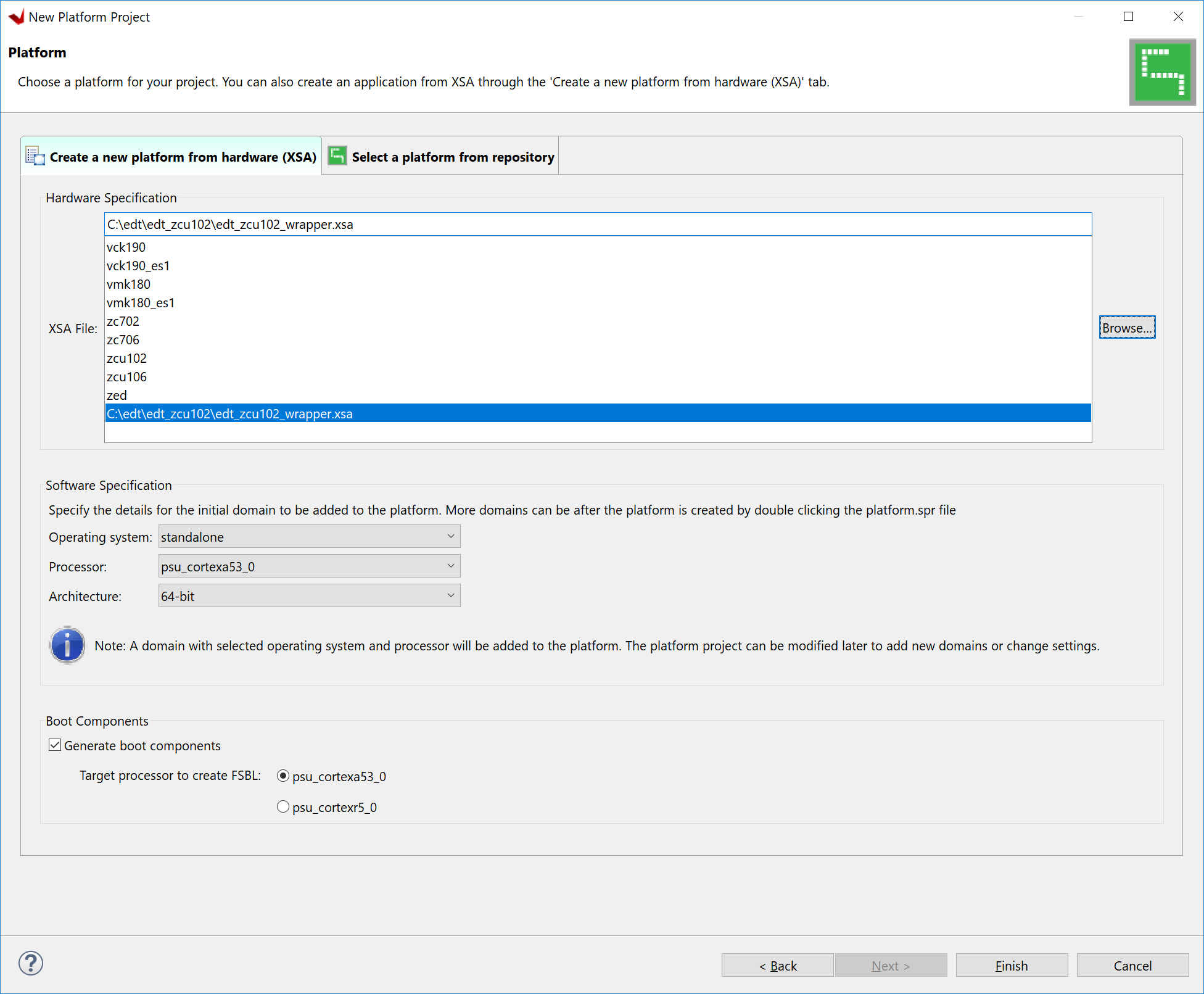Viewport: 1204px width, 994px height.
Task: Cancel the New Platform Project dialog
Action: 1132,966
